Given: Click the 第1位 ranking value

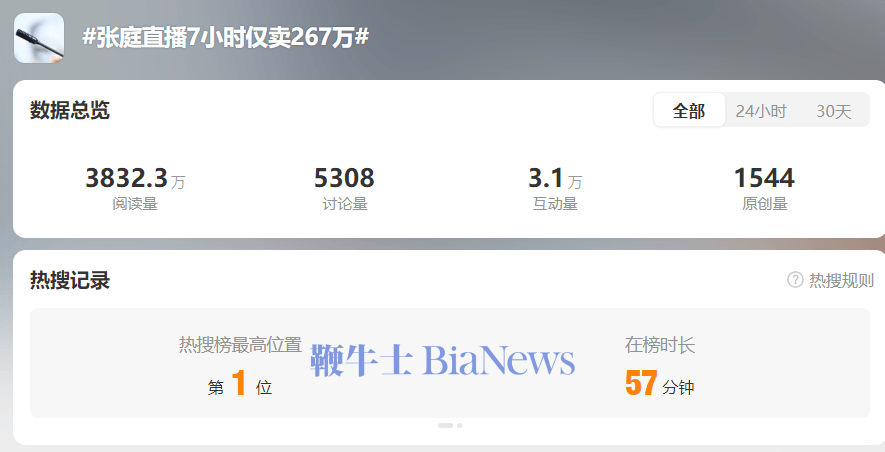Looking at the screenshot, I should 240,384.
